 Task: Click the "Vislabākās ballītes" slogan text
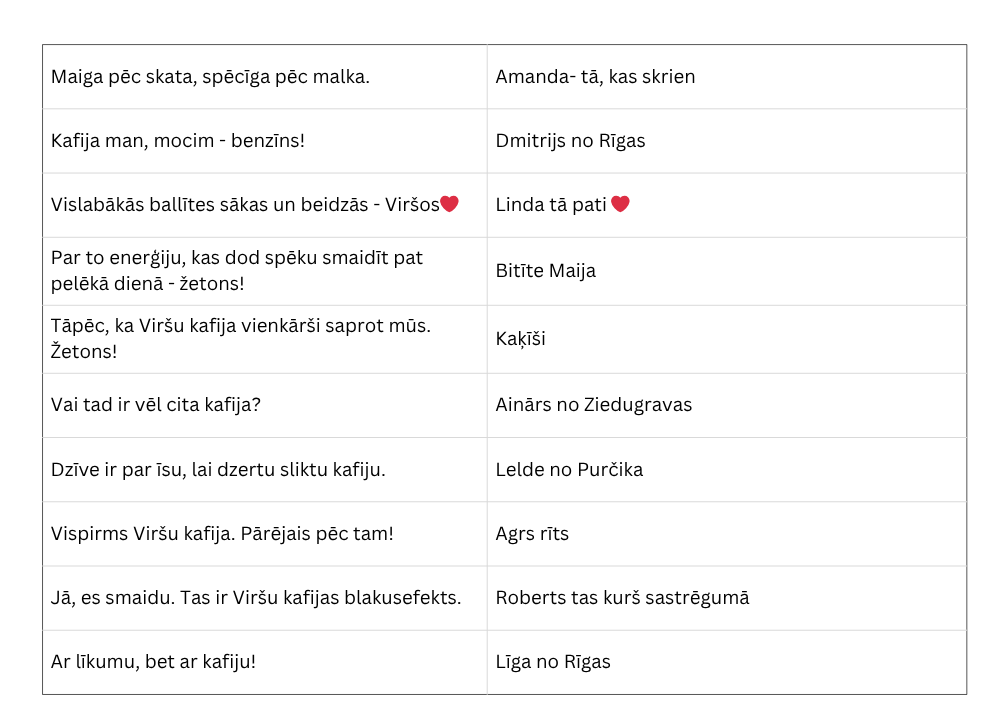click(245, 205)
